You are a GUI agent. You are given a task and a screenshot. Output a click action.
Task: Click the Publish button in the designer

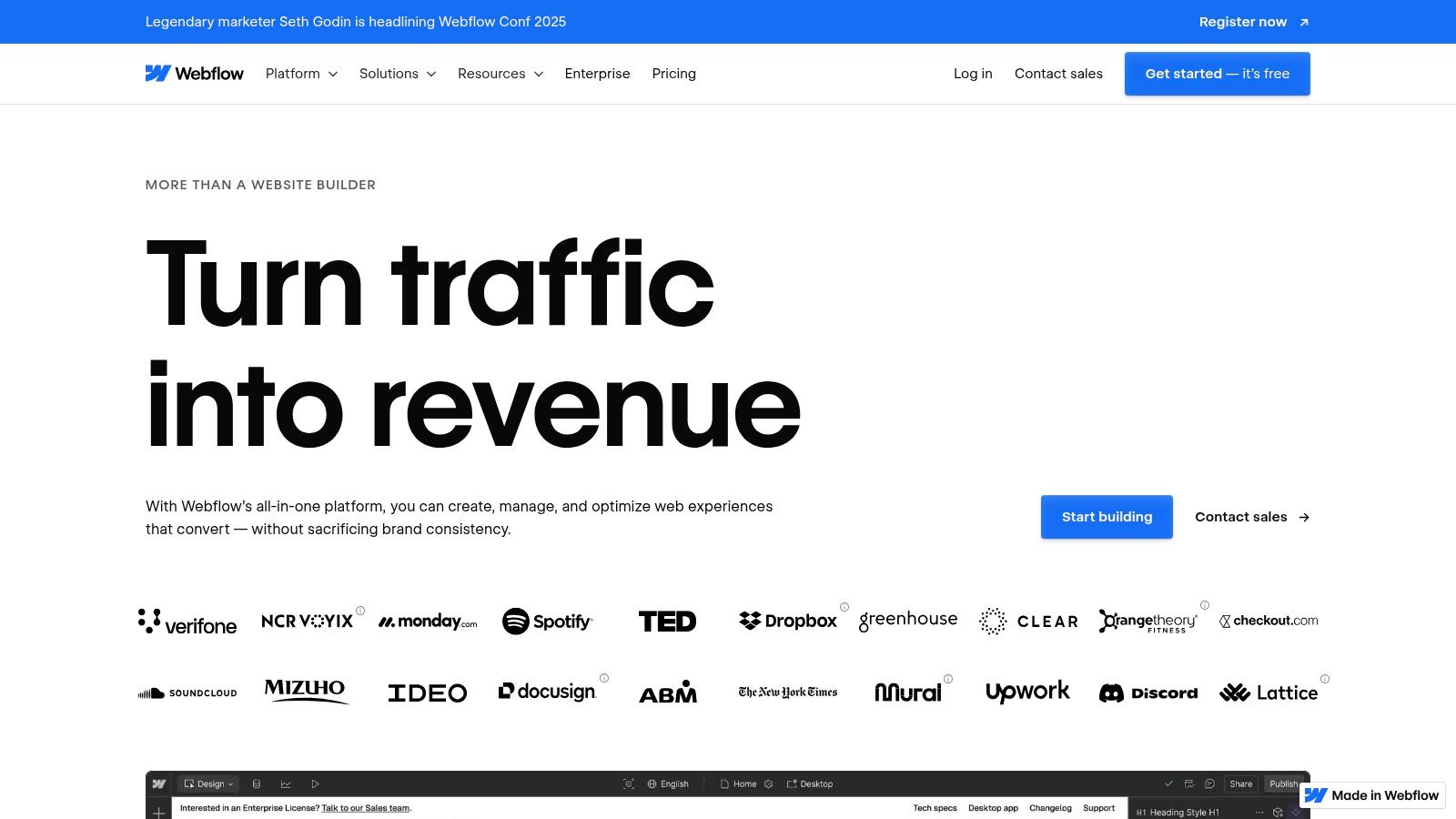1283,784
